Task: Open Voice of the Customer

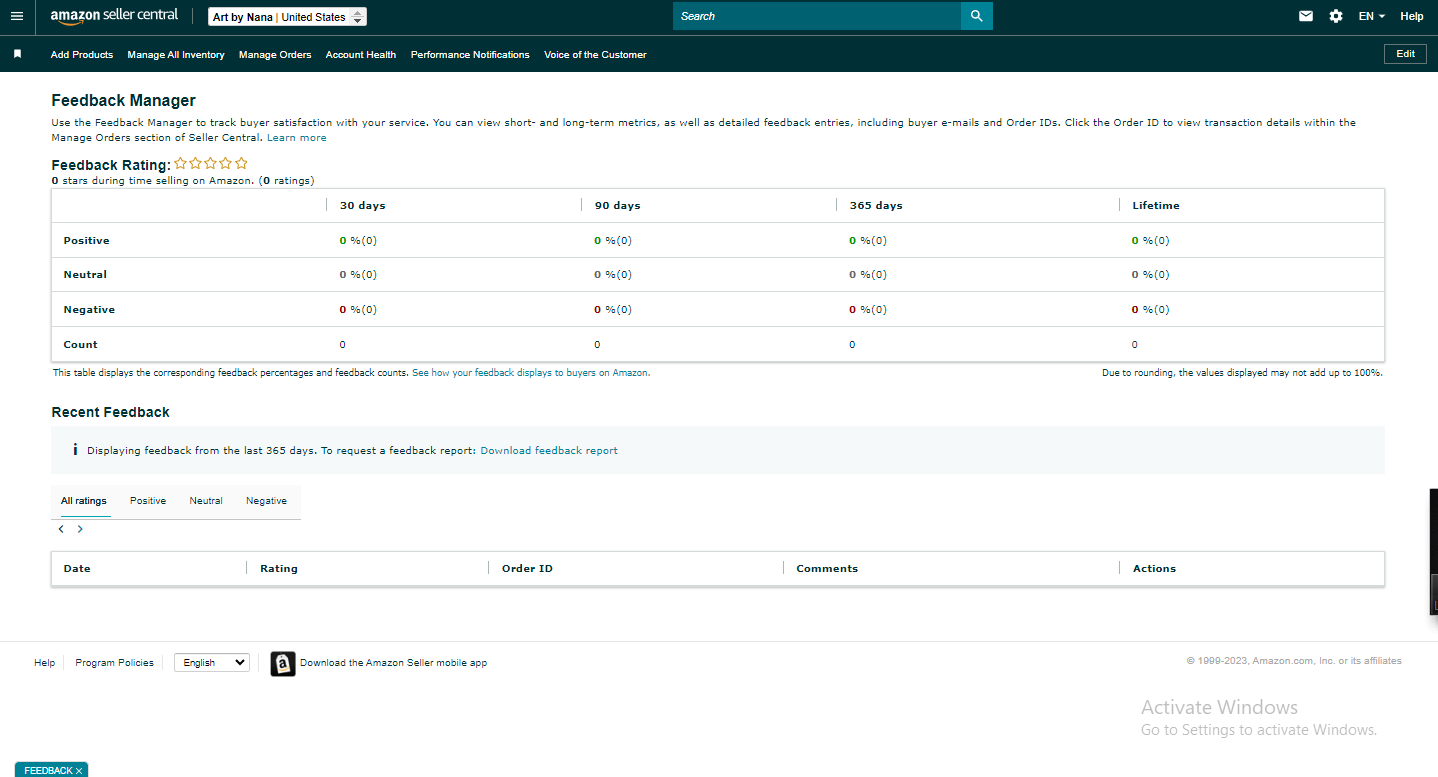Action: 595,55
